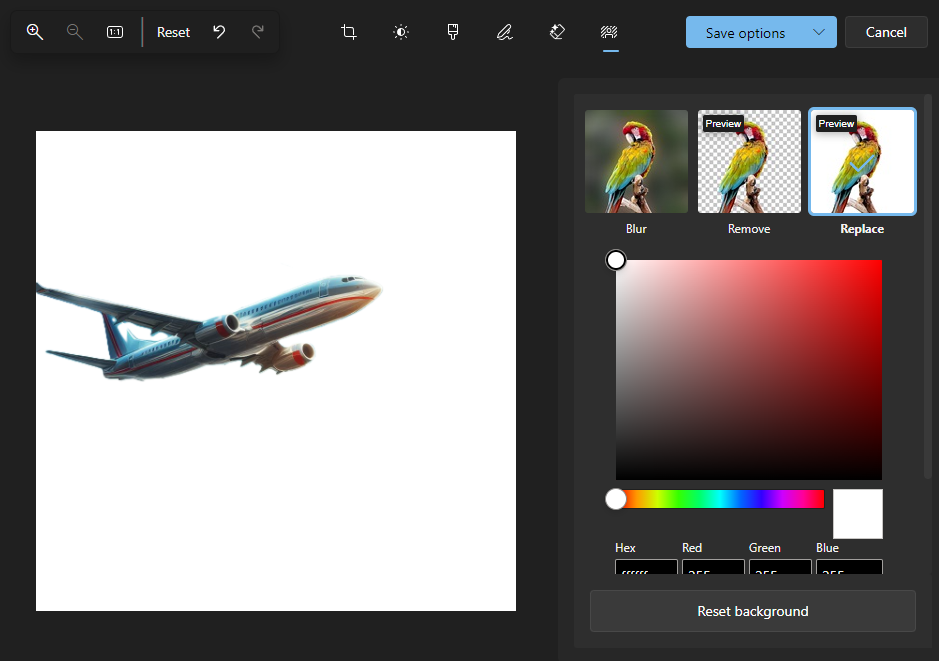Click the 1:1 actual size icon
Image resolution: width=939 pixels, height=661 pixels.
click(x=114, y=32)
